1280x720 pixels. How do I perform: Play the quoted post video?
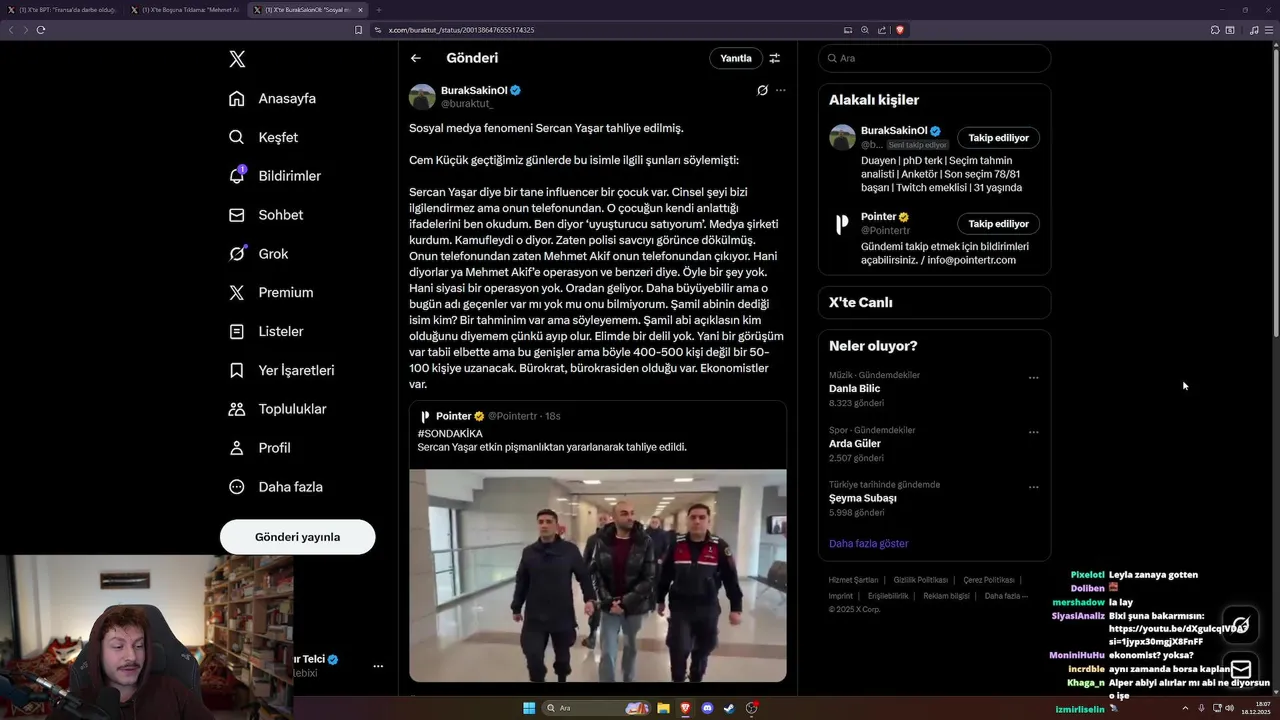click(x=598, y=576)
